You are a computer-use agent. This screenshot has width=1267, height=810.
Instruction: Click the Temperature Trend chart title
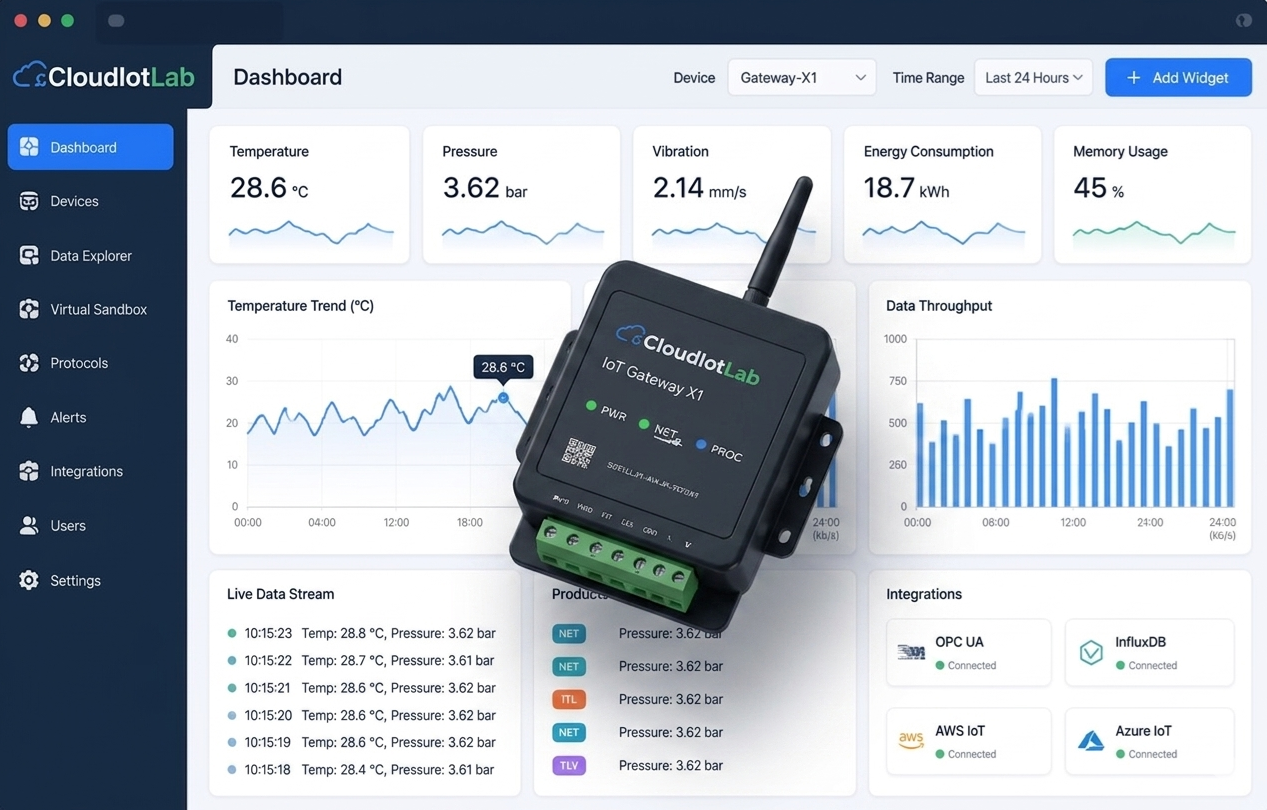point(300,306)
